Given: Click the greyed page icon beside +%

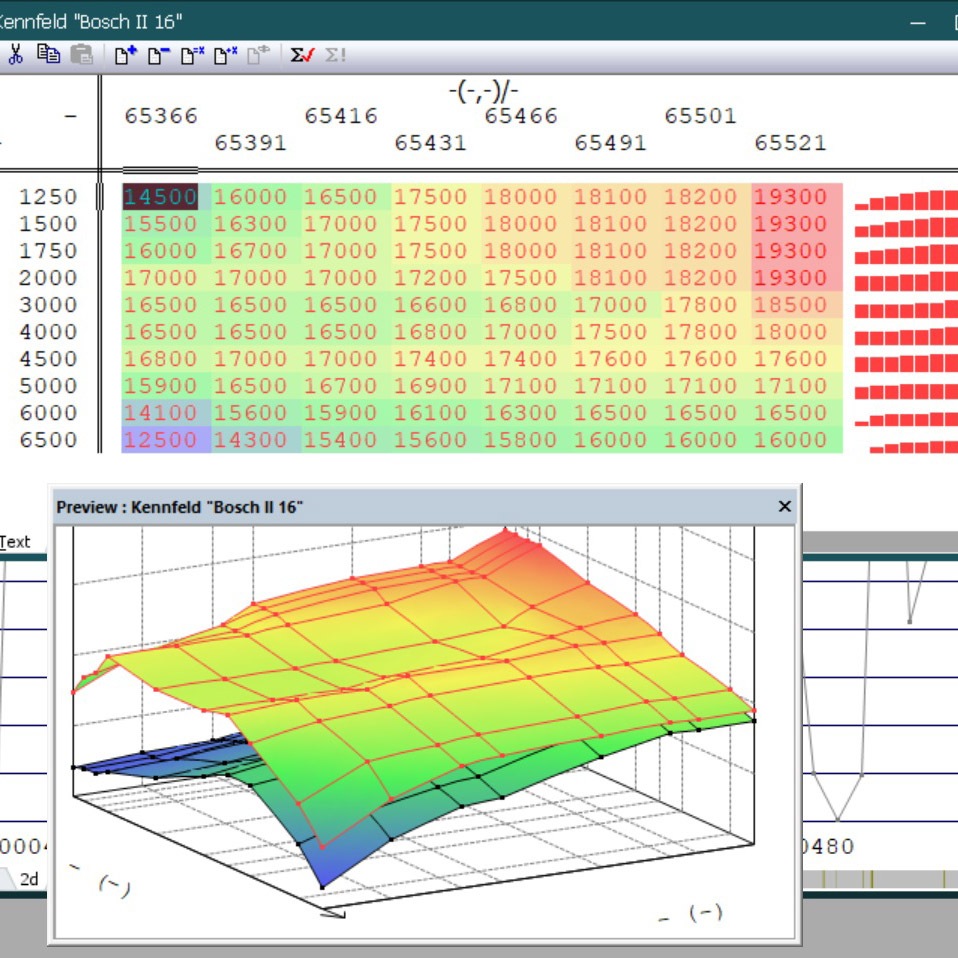Looking at the screenshot, I should (258, 55).
